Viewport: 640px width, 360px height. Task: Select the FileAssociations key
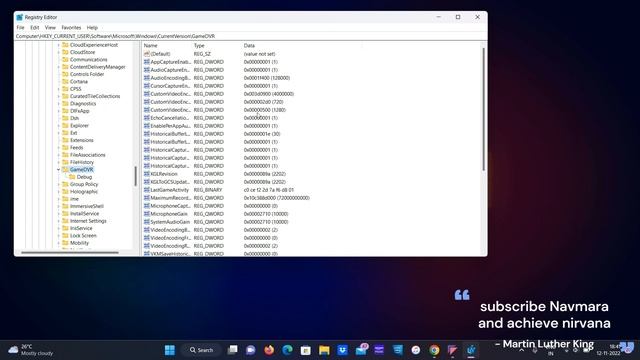tap(87, 155)
